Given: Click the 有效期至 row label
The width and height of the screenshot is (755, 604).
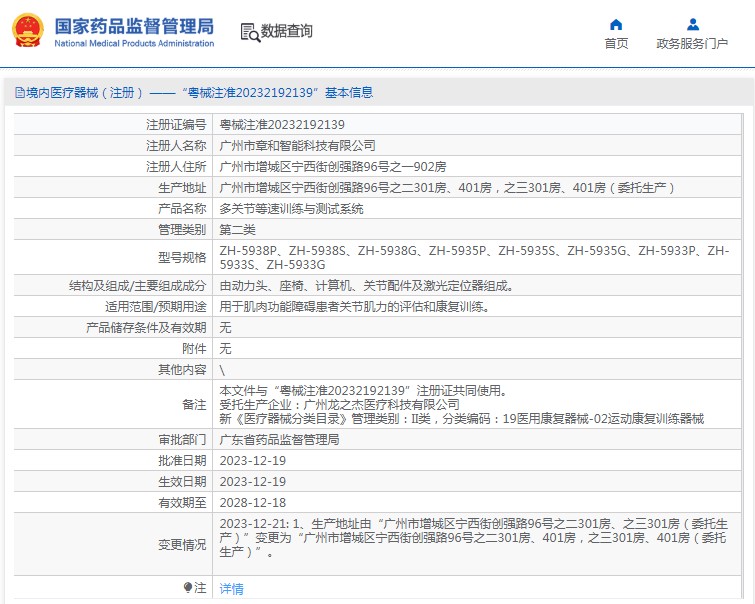Looking at the screenshot, I should [x=182, y=503].
